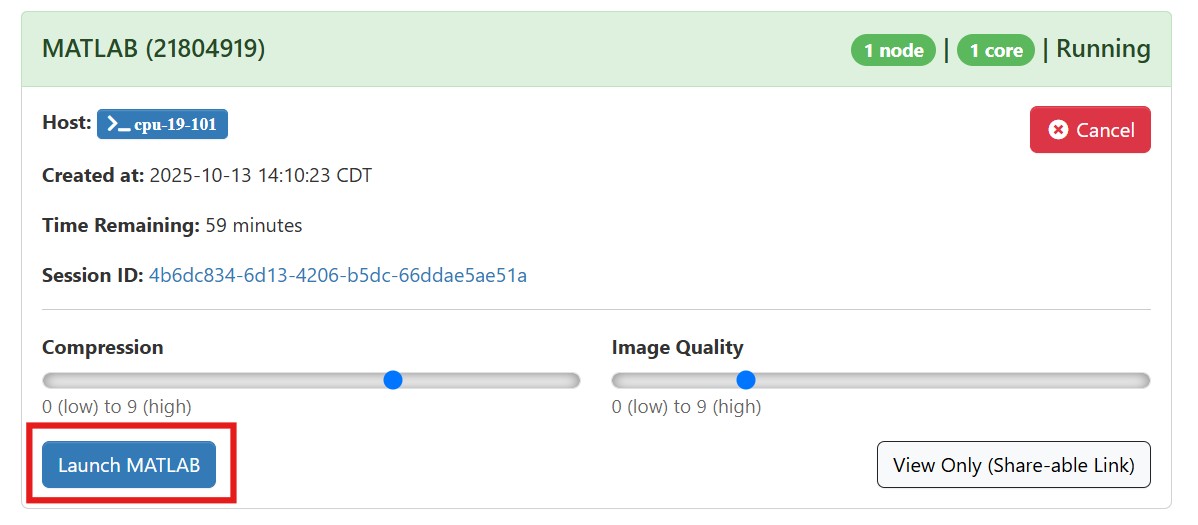Viewport: 1198px width, 525px height.
Task: Click the 59 minutes time remaining value
Action: (254, 226)
